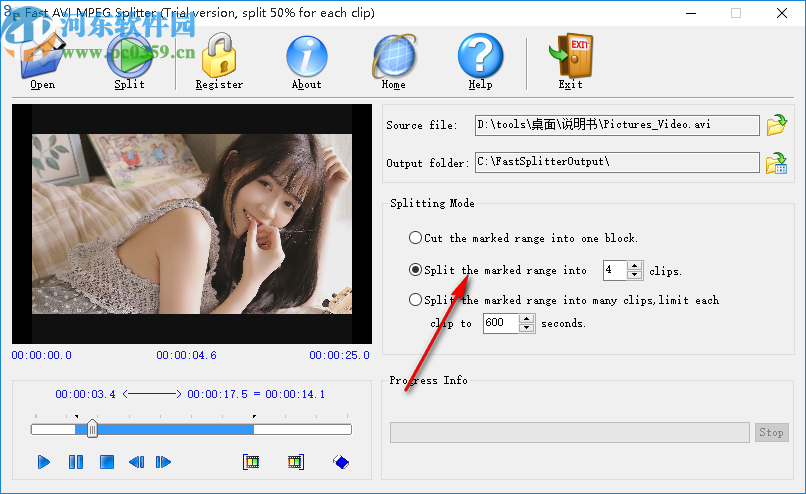
Task: Click the end marker above the timeline
Action: pyautogui.click(x=254, y=416)
